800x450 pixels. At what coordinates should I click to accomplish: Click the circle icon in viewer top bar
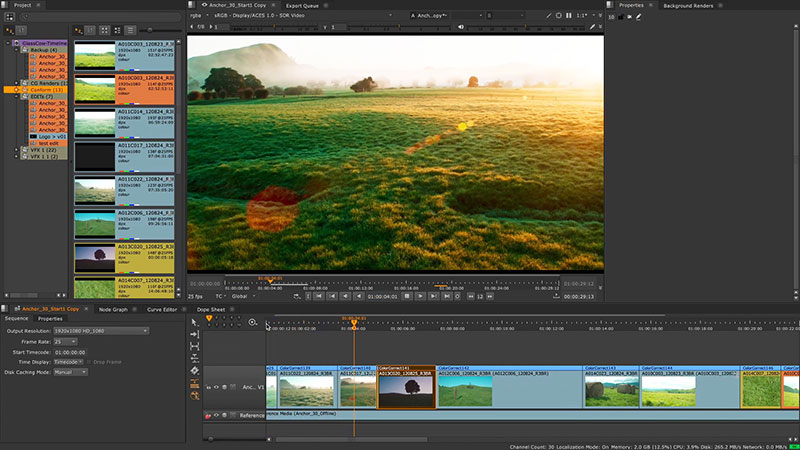coord(559,16)
